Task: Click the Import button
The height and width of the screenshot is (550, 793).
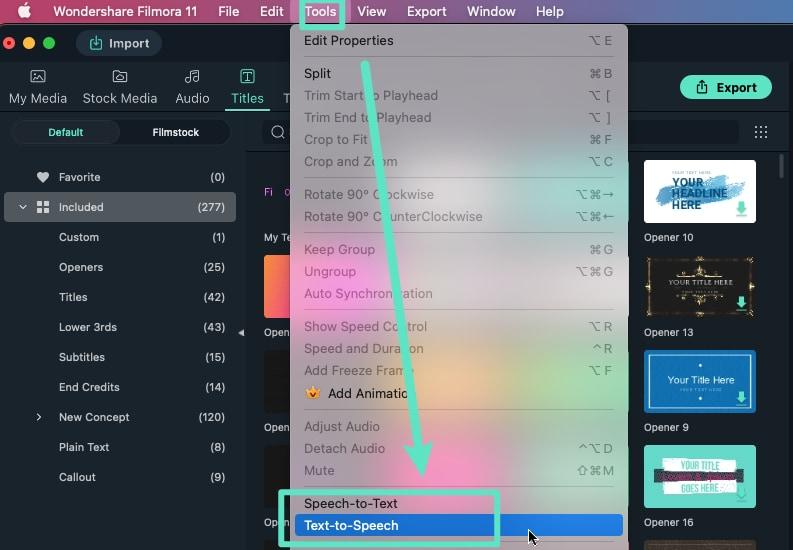Action: [119, 43]
